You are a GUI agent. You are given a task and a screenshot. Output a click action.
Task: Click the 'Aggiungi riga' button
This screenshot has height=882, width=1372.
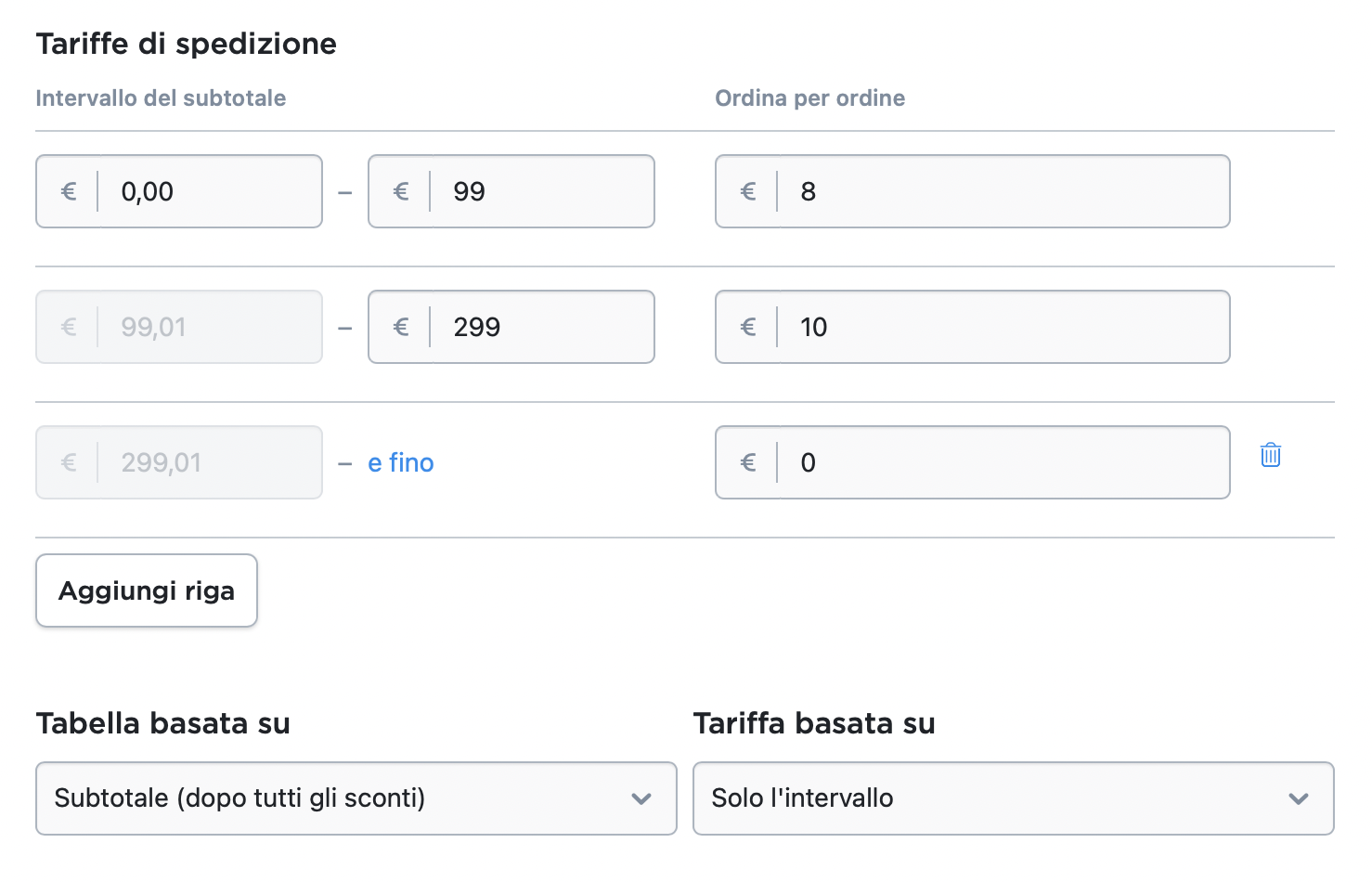[147, 590]
